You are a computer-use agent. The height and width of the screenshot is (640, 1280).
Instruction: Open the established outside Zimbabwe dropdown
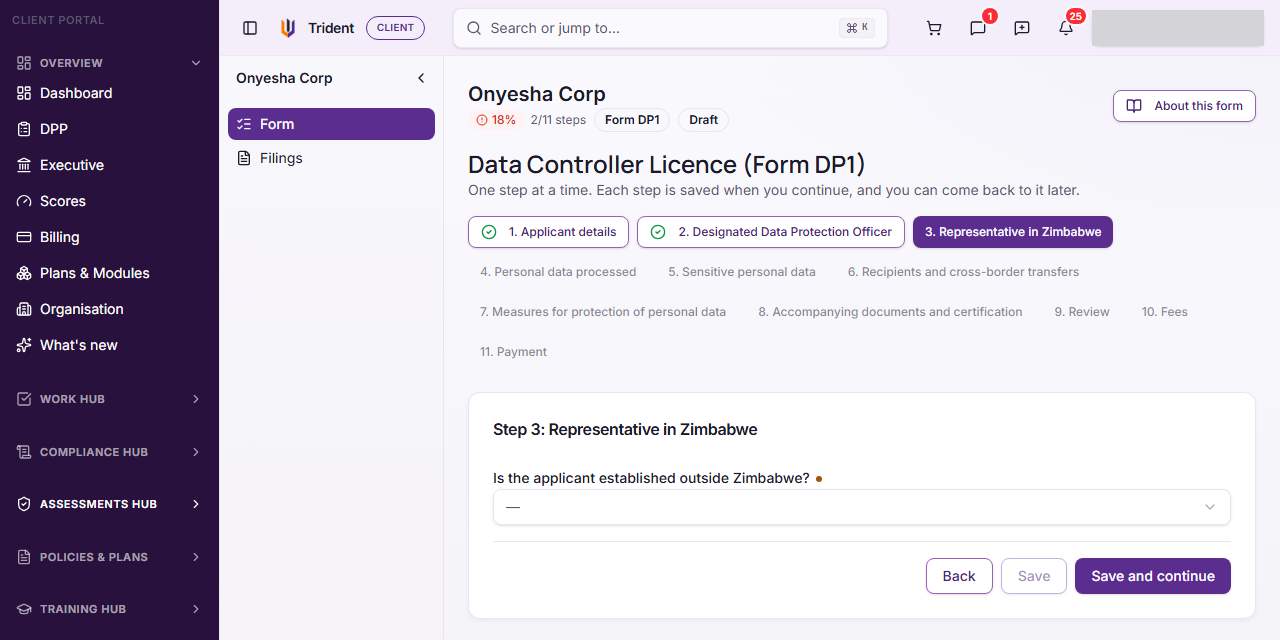(x=861, y=507)
